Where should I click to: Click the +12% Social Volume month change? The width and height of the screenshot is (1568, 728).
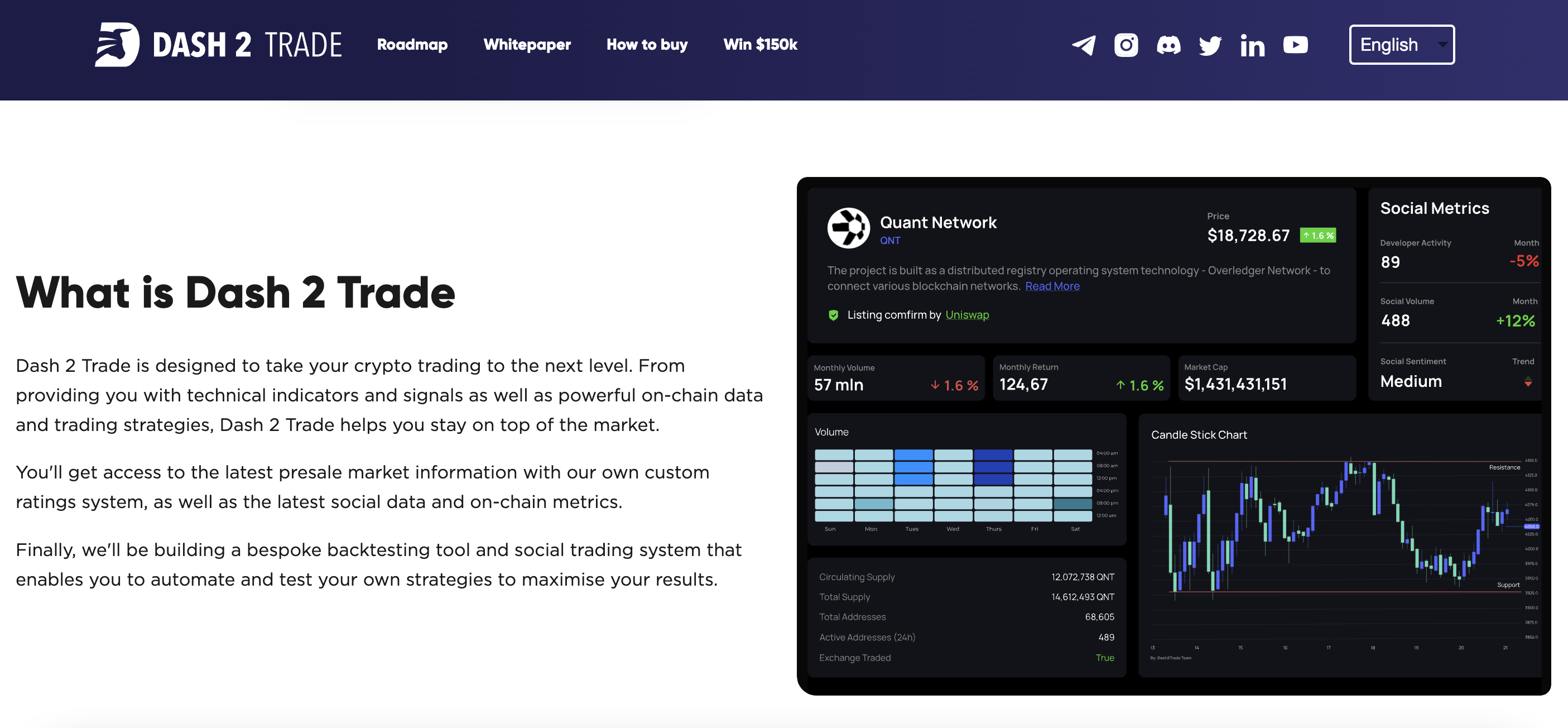(1516, 320)
